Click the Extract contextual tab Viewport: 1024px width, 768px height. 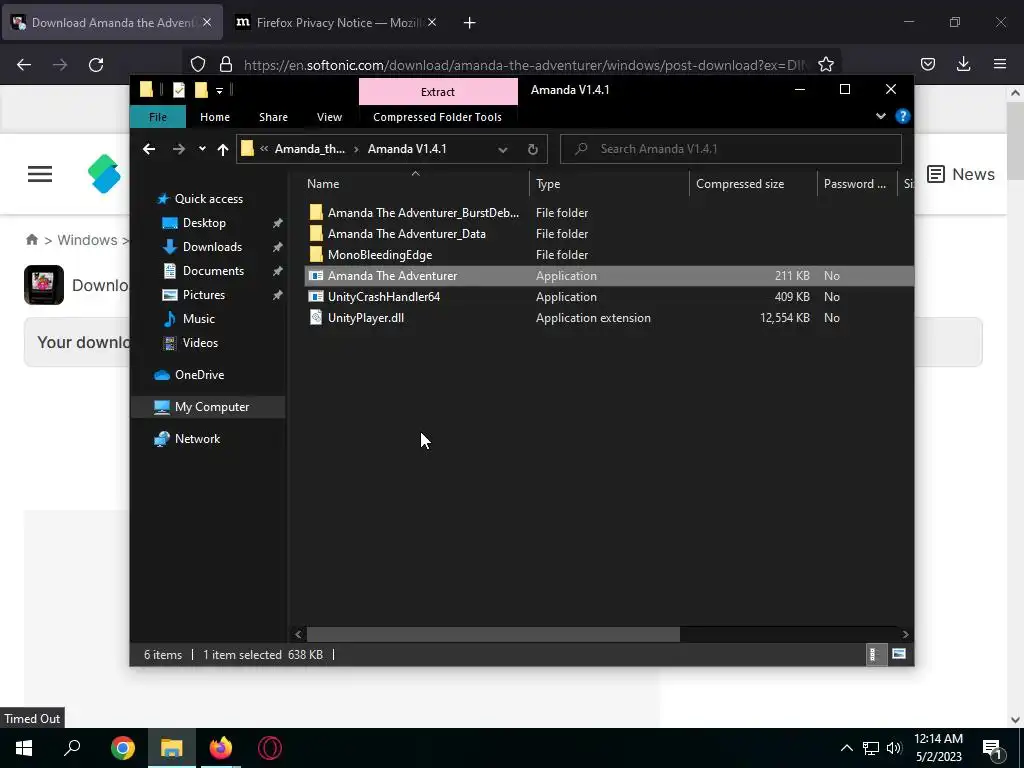[438, 91]
